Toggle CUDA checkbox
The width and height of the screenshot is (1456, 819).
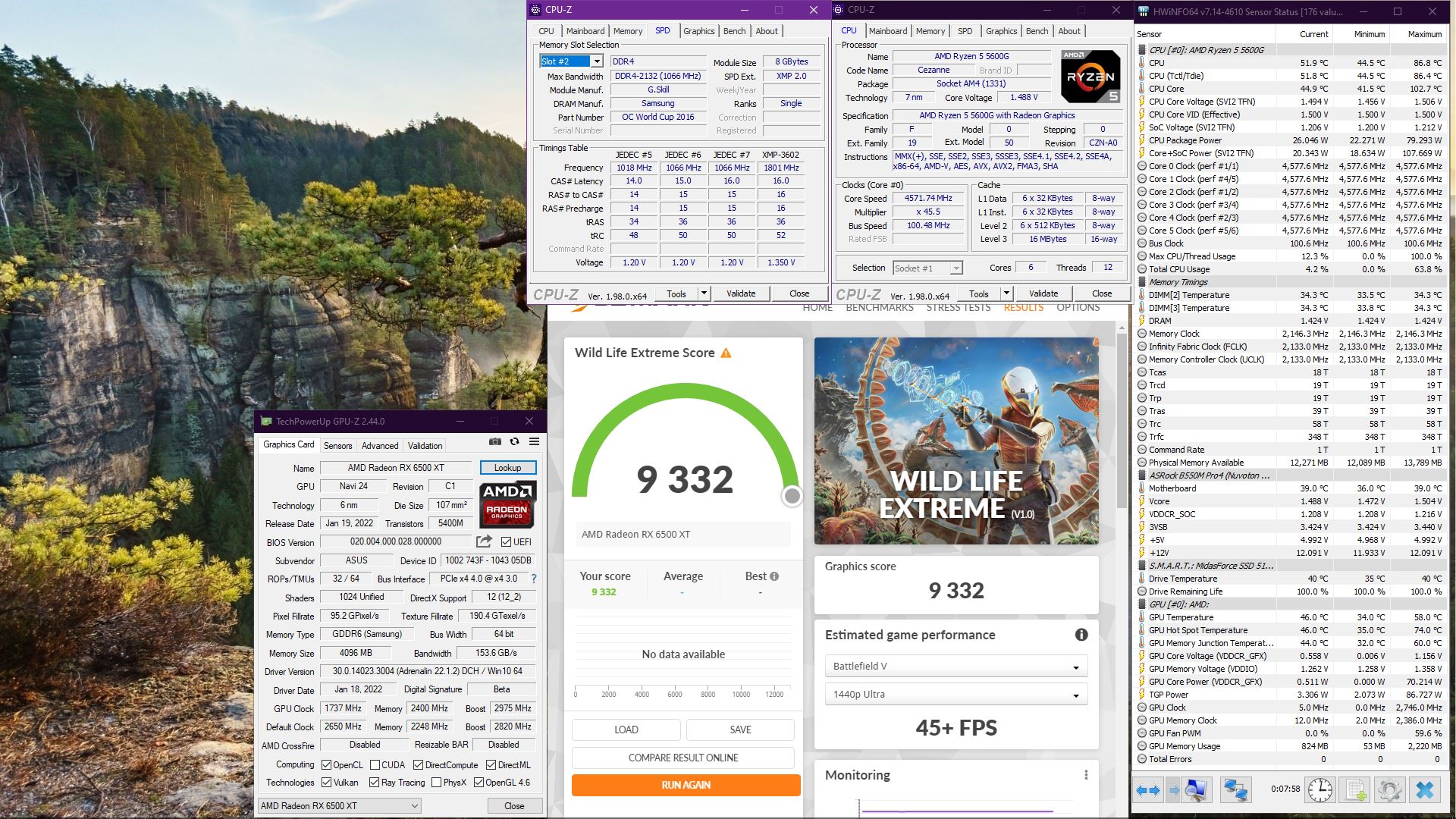[375, 764]
